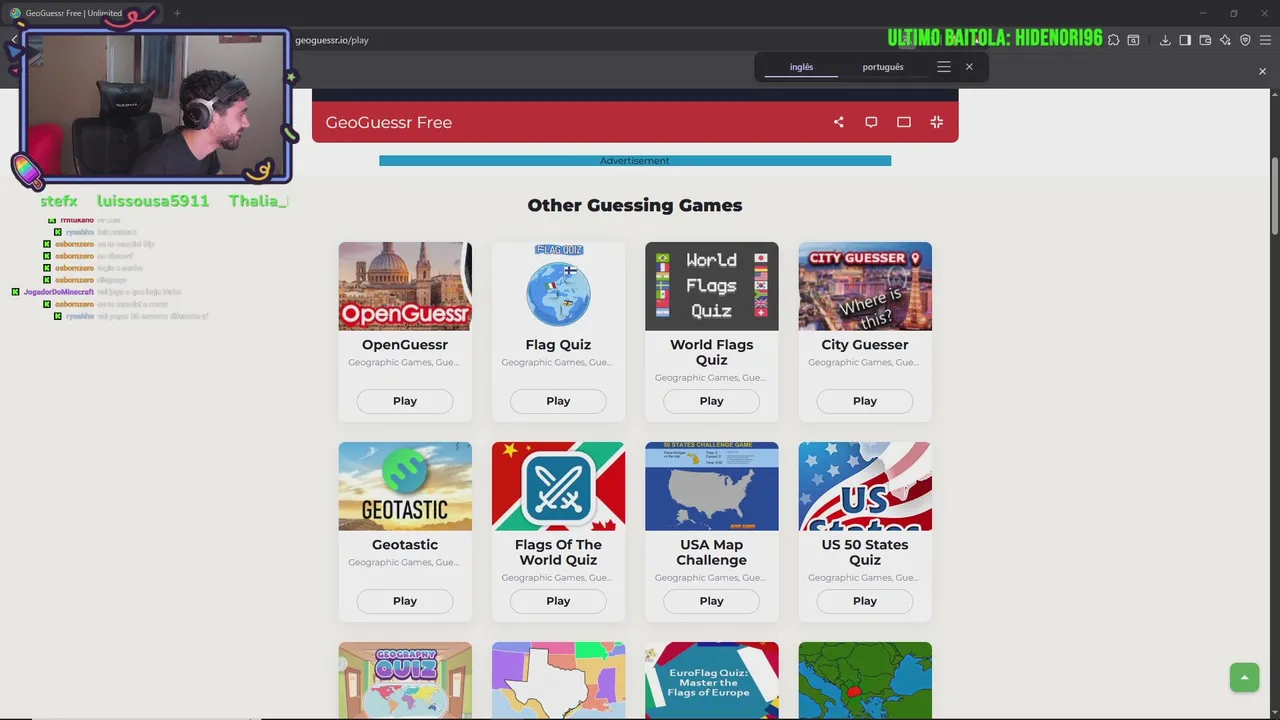Play the Geotastic game
This screenshot has height=720, width=1280.
pyautogui.click(x=405, y=601)
